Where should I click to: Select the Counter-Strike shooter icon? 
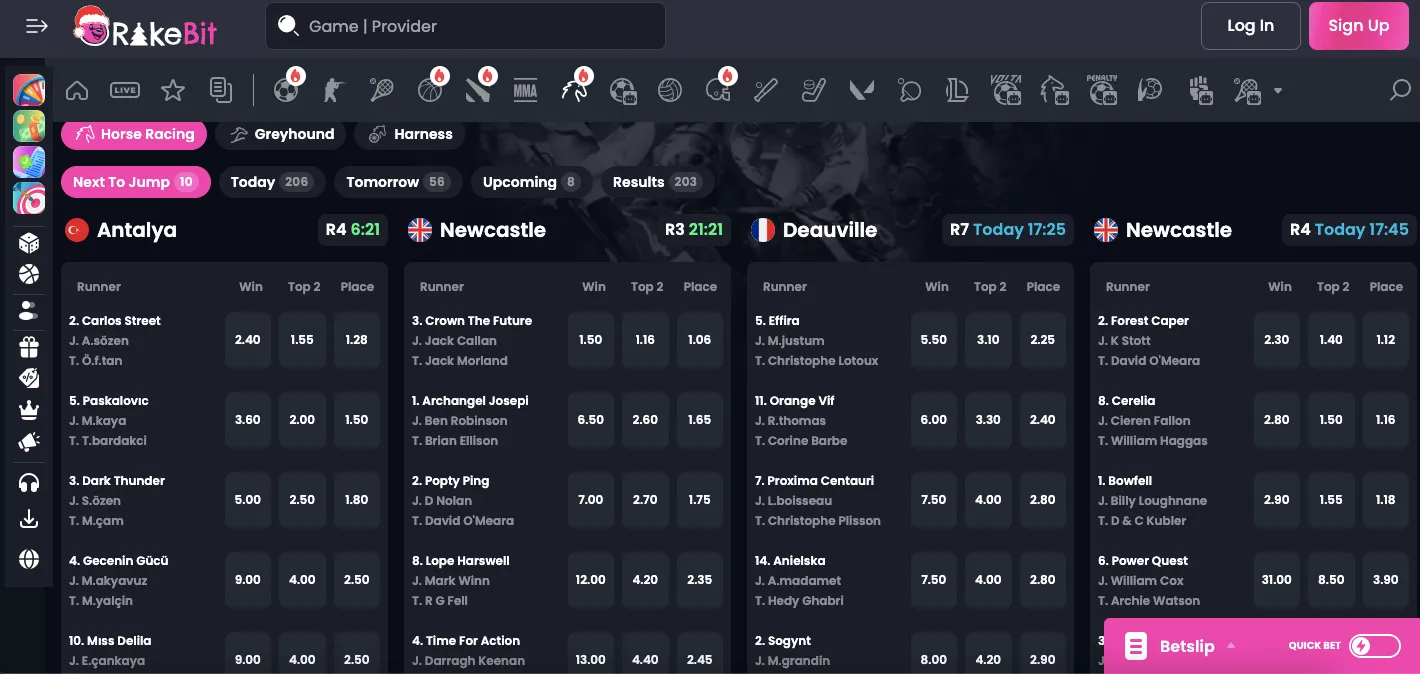pos(333,91)
